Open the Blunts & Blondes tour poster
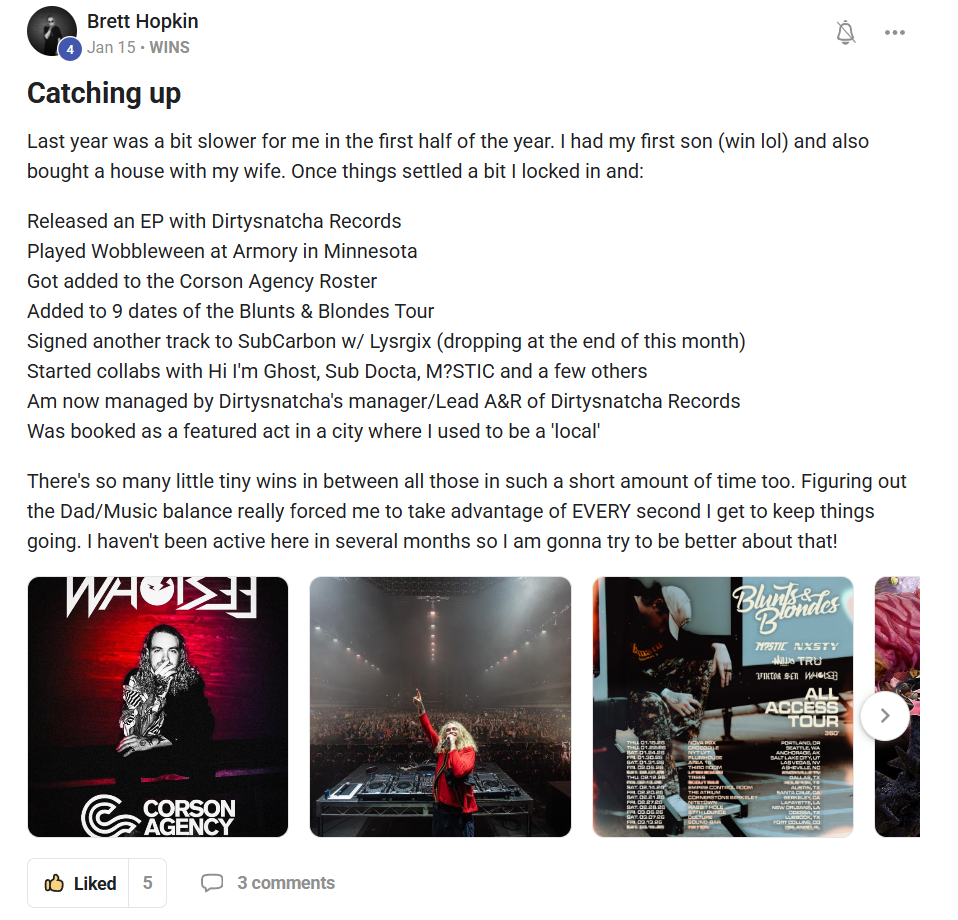 [723, 707]
